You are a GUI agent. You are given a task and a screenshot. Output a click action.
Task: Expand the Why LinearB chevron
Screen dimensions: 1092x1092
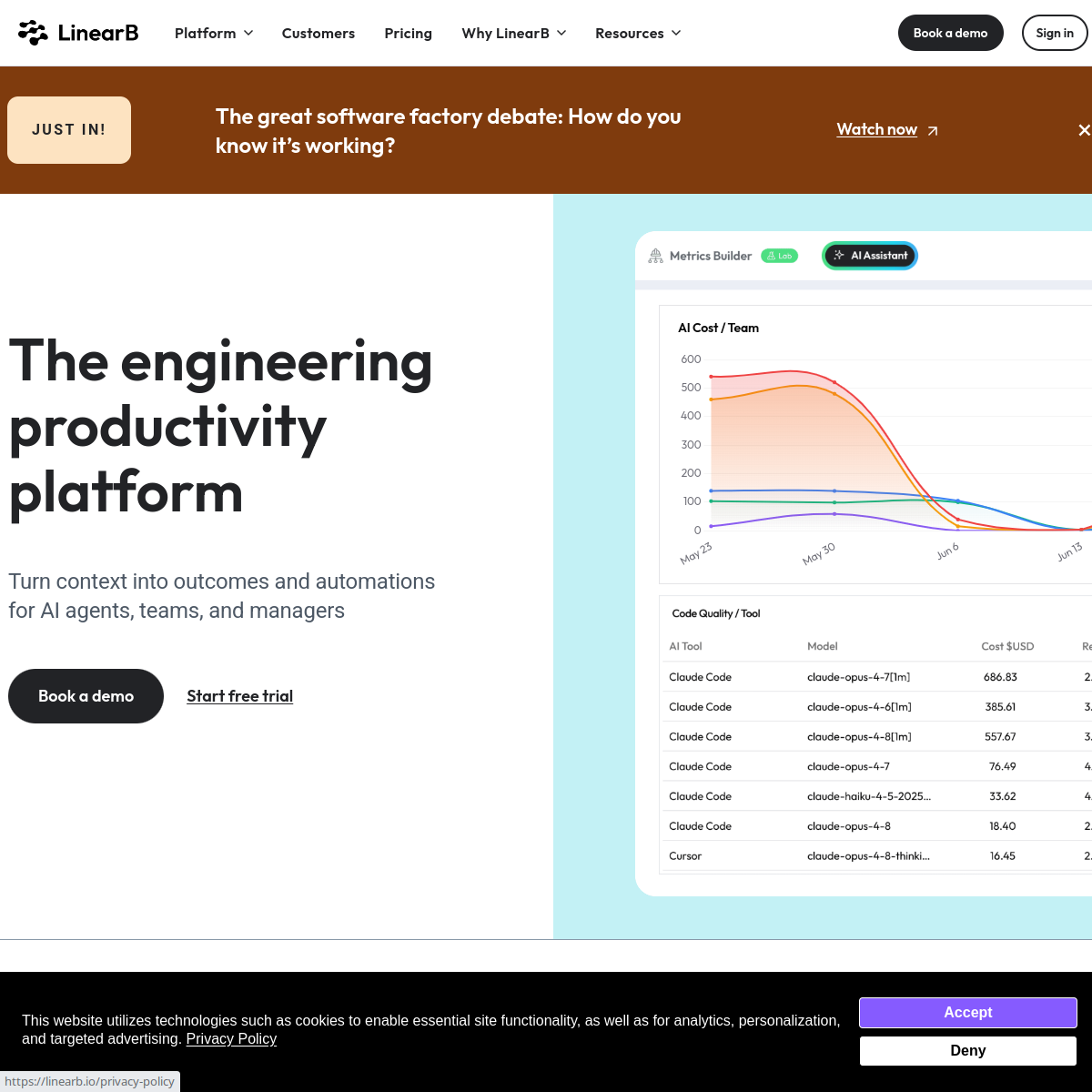(561, 33)
